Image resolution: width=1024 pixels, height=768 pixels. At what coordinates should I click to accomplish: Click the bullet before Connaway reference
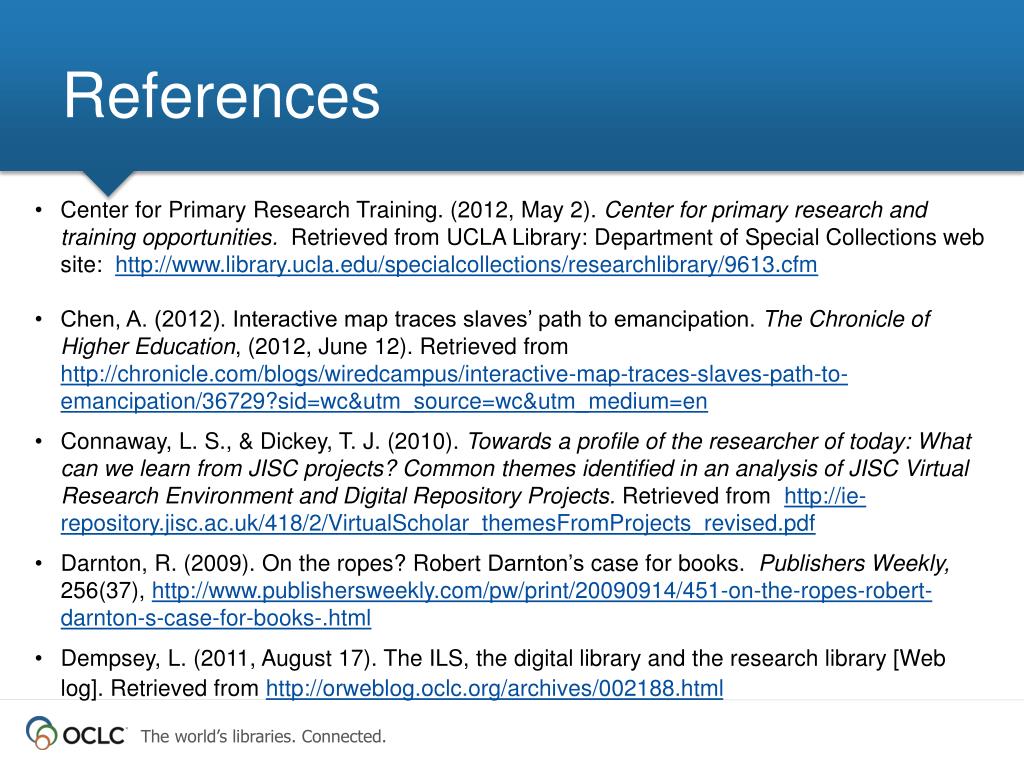coord(39,441)
